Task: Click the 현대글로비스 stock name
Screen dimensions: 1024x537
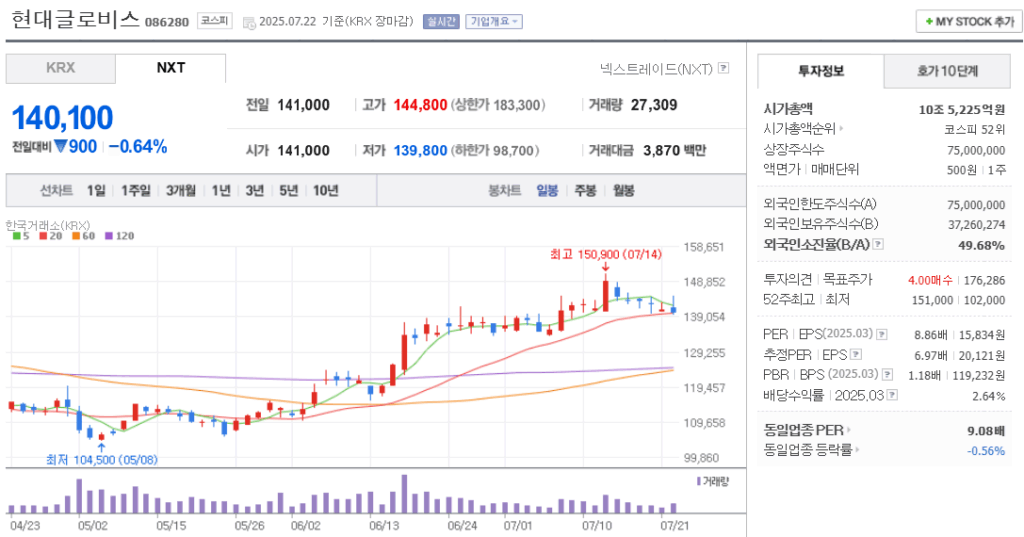Action: click(75, 19)
